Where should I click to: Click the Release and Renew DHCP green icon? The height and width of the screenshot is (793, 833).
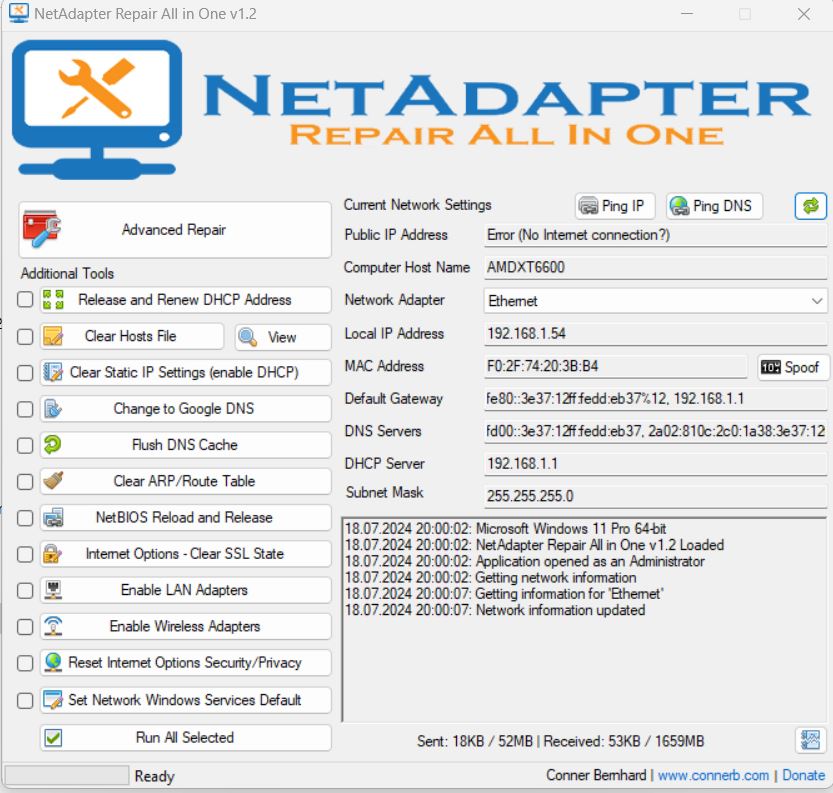53,300
